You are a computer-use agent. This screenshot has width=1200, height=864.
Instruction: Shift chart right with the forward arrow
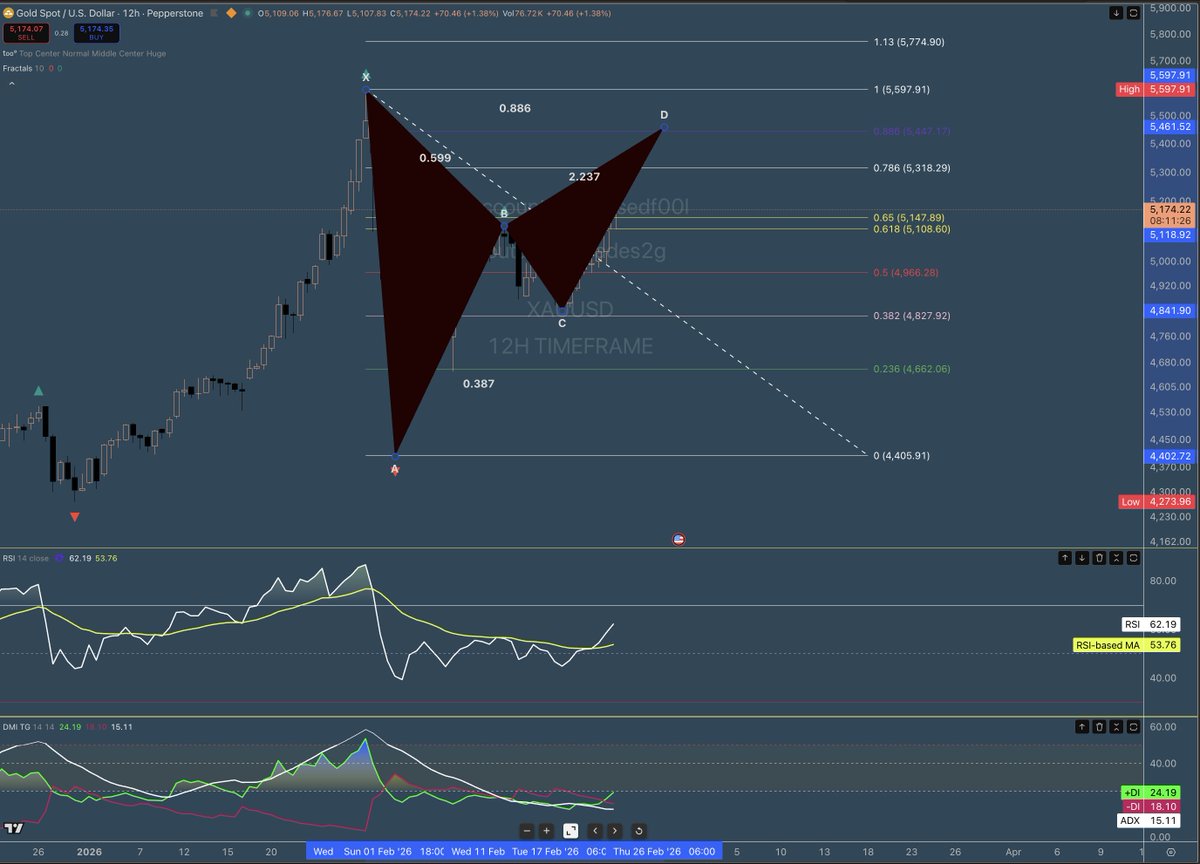[614, 830]
